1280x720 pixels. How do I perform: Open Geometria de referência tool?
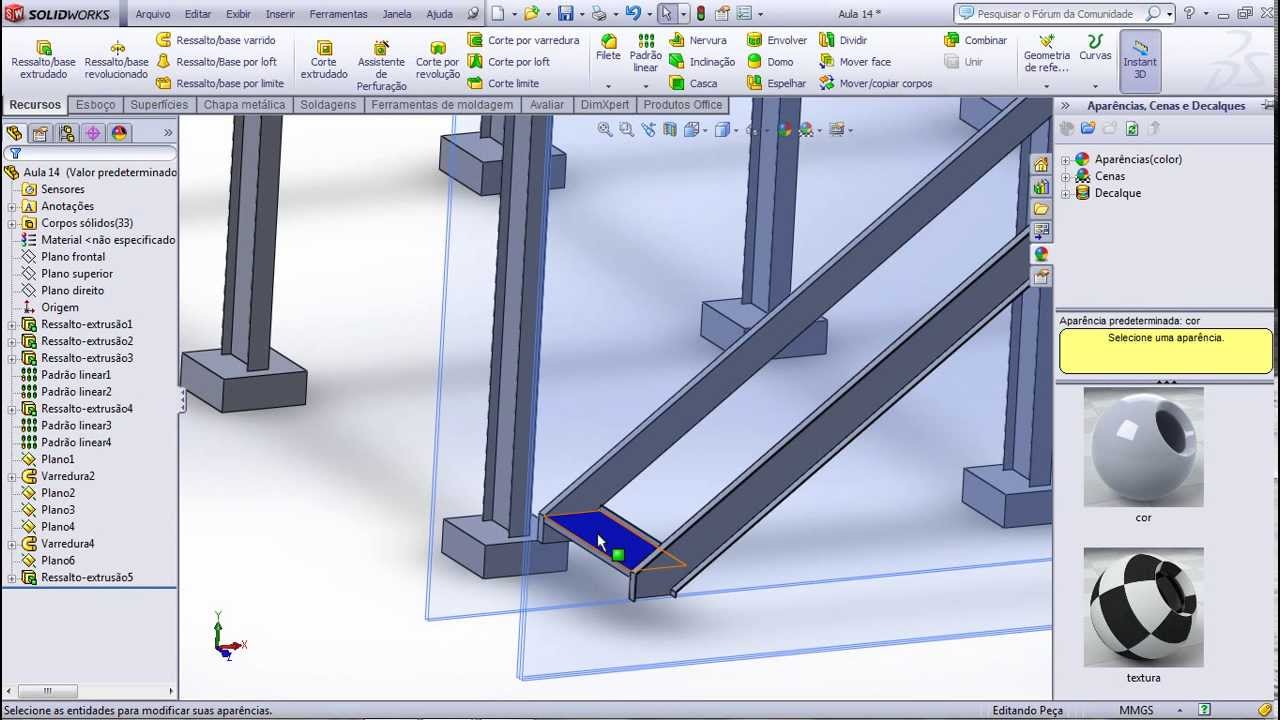pyautogui.click(x=1046, y=54)
